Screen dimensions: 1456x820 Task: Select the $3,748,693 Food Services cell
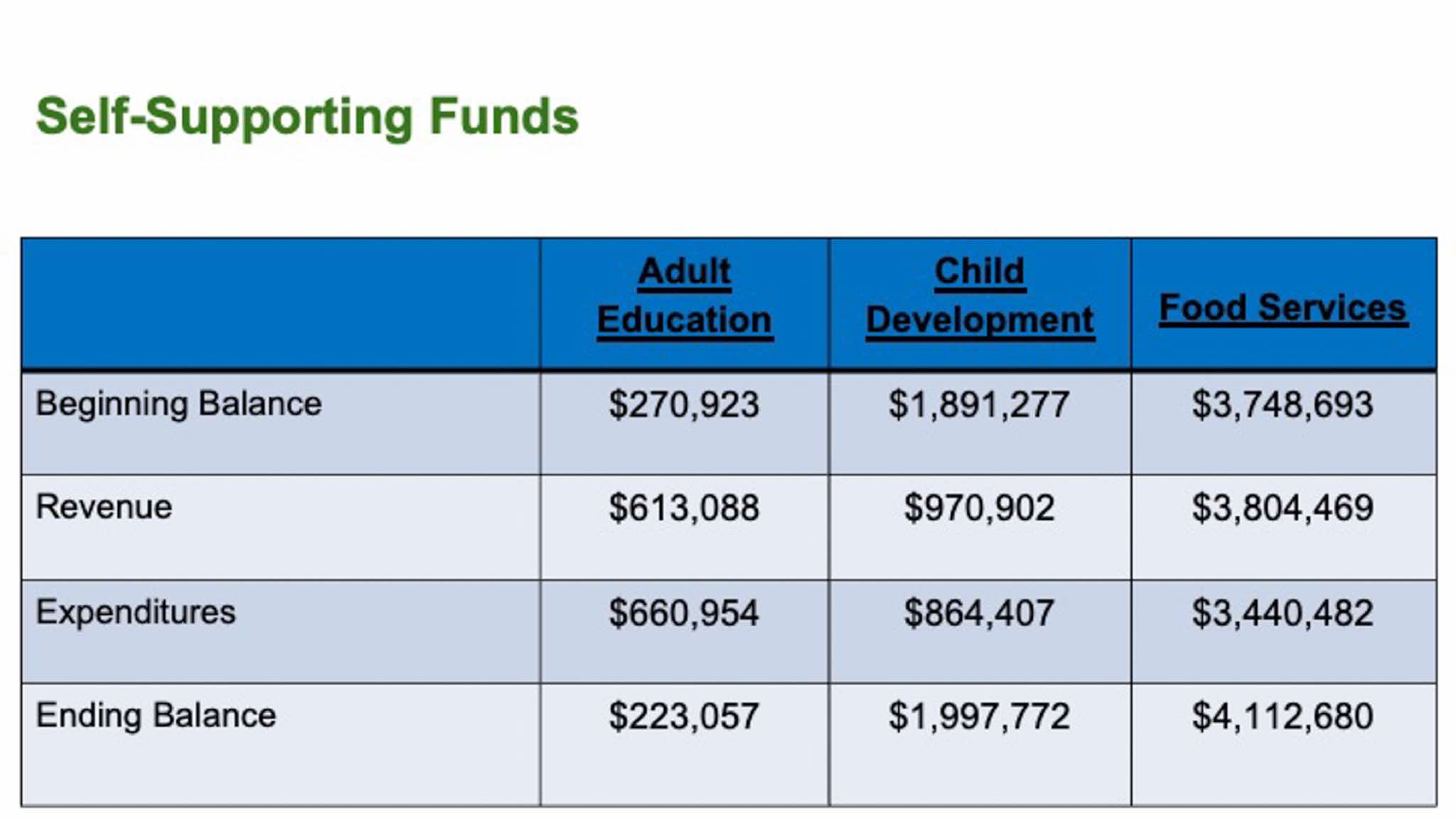pos(1283,405)
